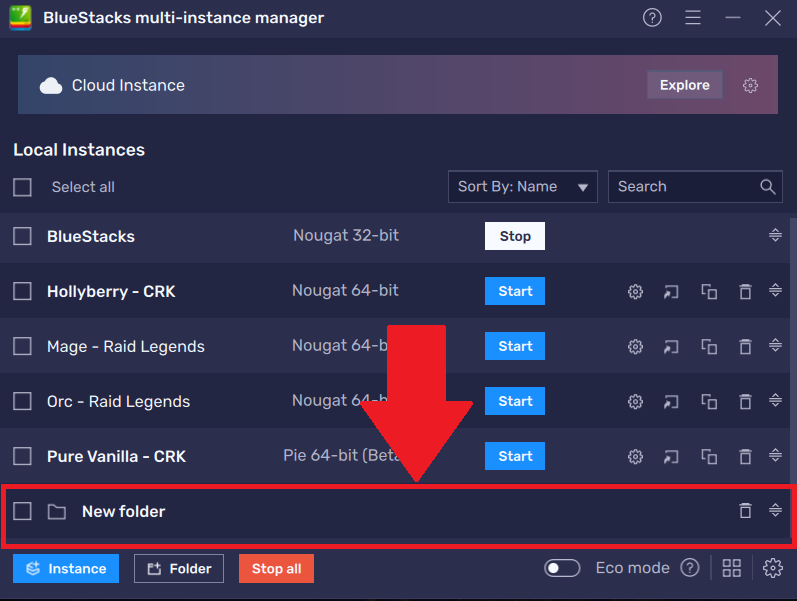The height and width of the screenshot is (601, 797).
Task: Delete the Mage - Raid Legends instance
Action: tap(745, 346)
